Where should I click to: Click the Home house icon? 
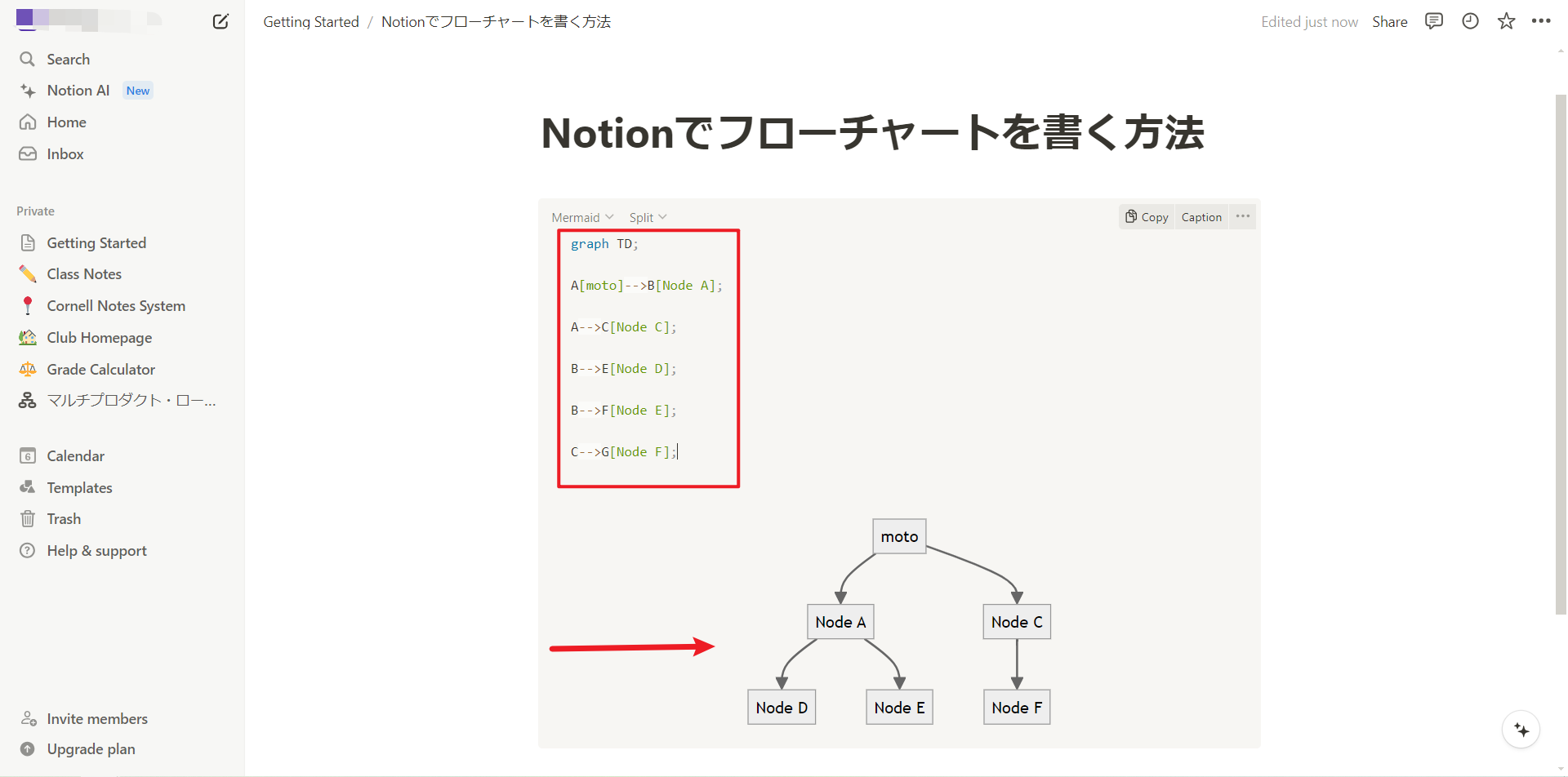pos(28,122)
